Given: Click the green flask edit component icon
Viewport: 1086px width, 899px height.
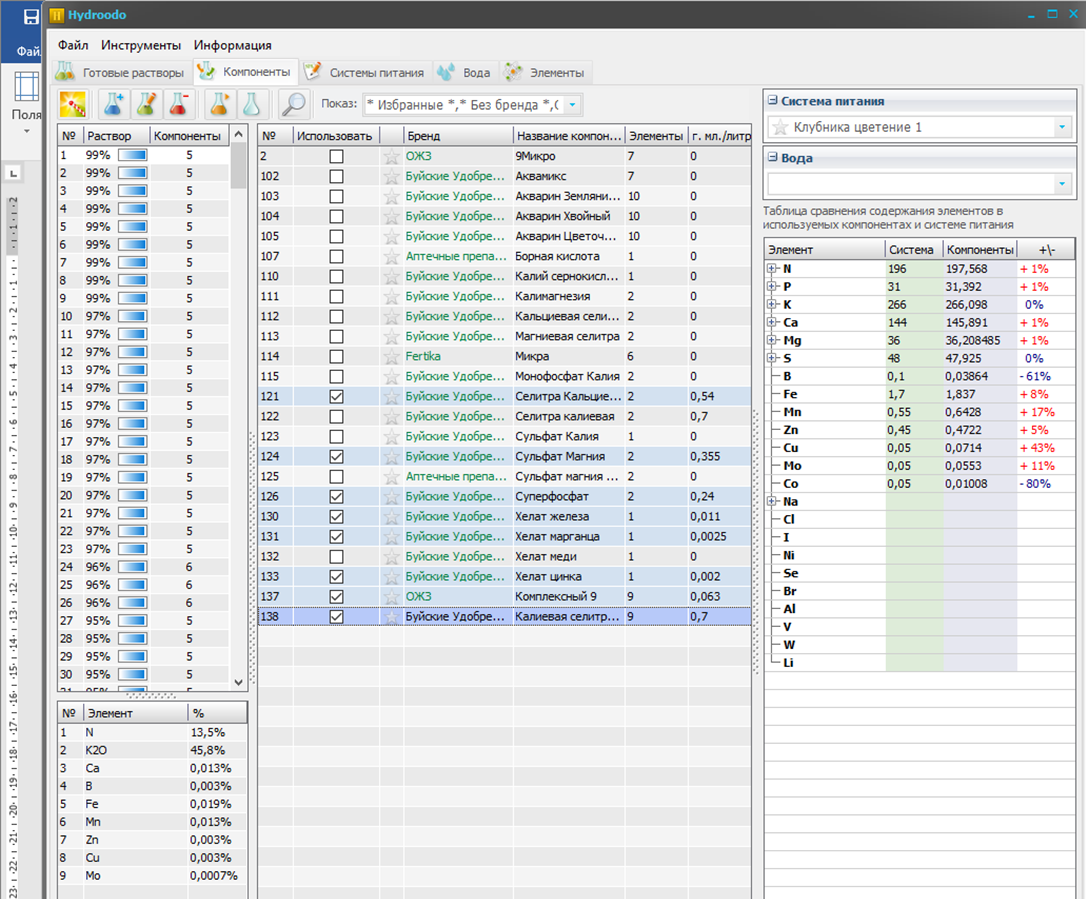Looking at the screenshot, I should tap(146, 104).
